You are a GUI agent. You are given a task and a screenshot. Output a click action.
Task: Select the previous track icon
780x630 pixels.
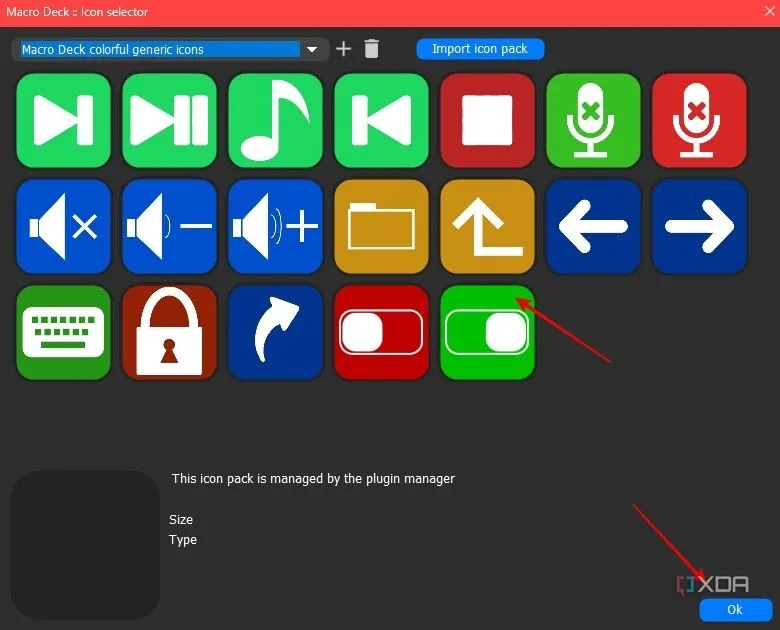381,120
